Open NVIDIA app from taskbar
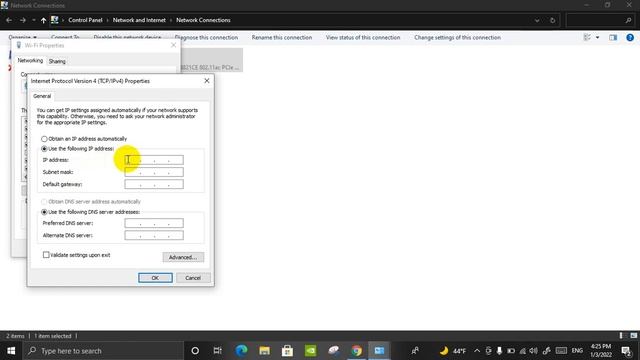 point(310,351)
